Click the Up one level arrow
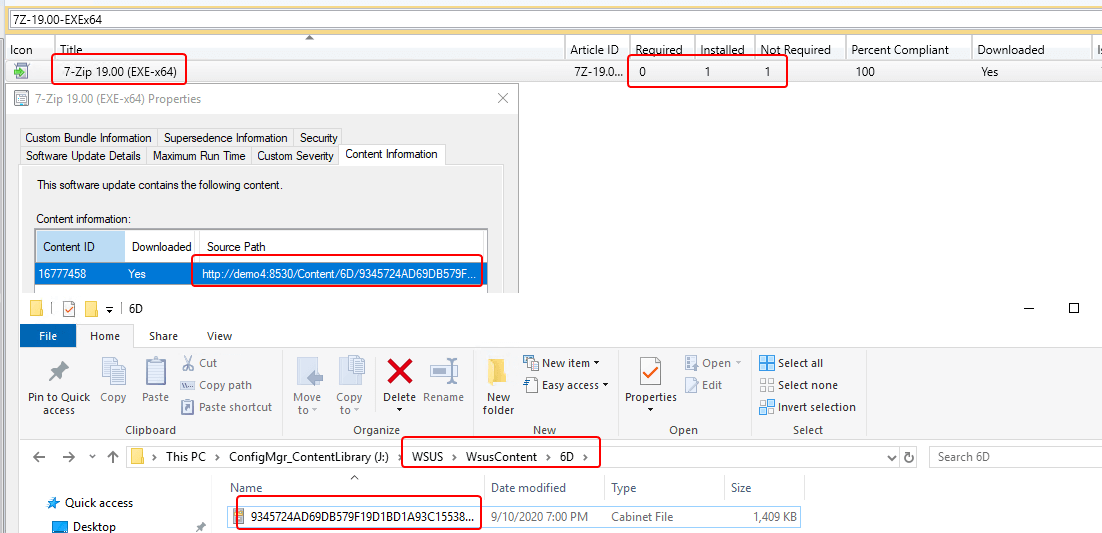Screen dimensions: 1102x533 point(112,457)
